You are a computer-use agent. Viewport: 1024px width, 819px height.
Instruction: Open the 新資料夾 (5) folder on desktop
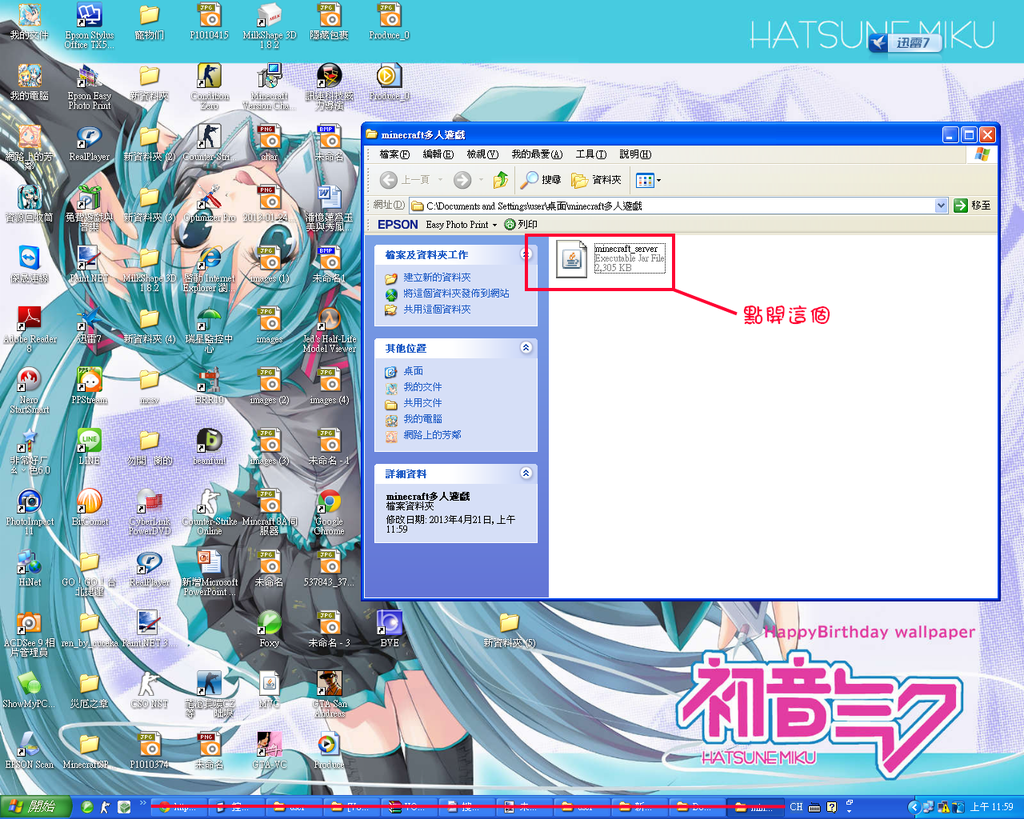click(x=509, y=629)
